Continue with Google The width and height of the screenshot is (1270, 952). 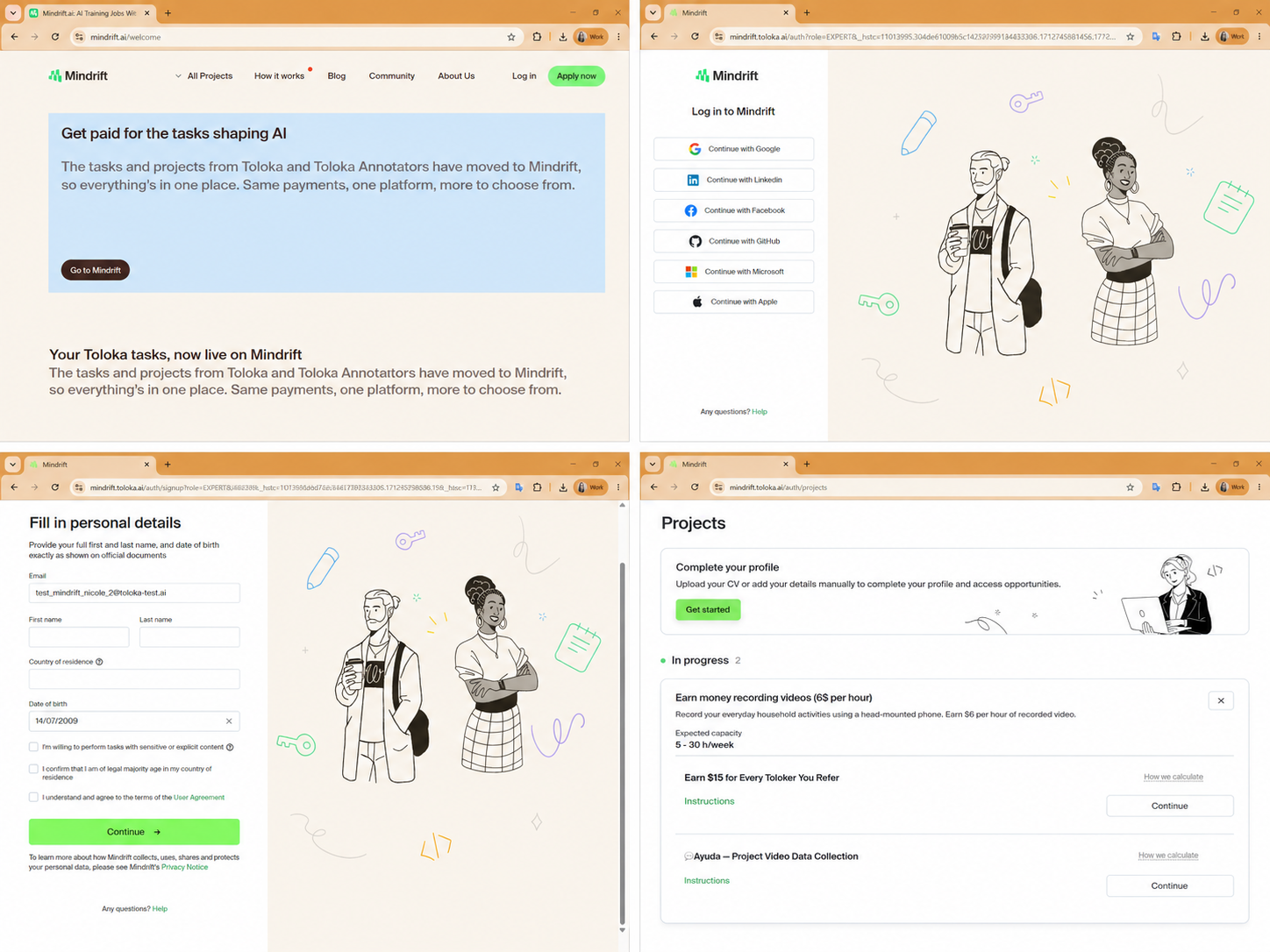point(734,149)
